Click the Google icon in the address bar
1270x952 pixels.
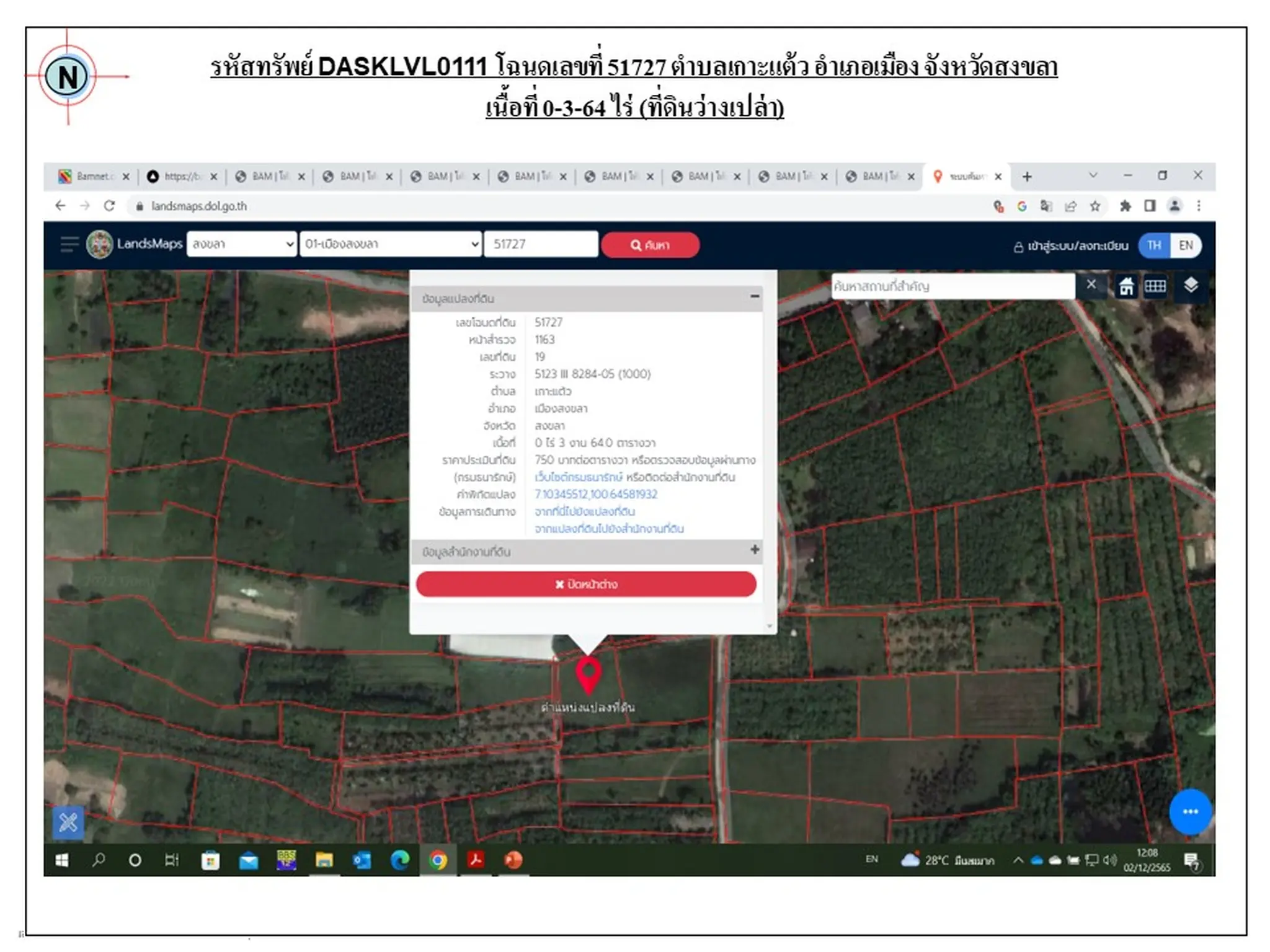(x=1022, y=206)
